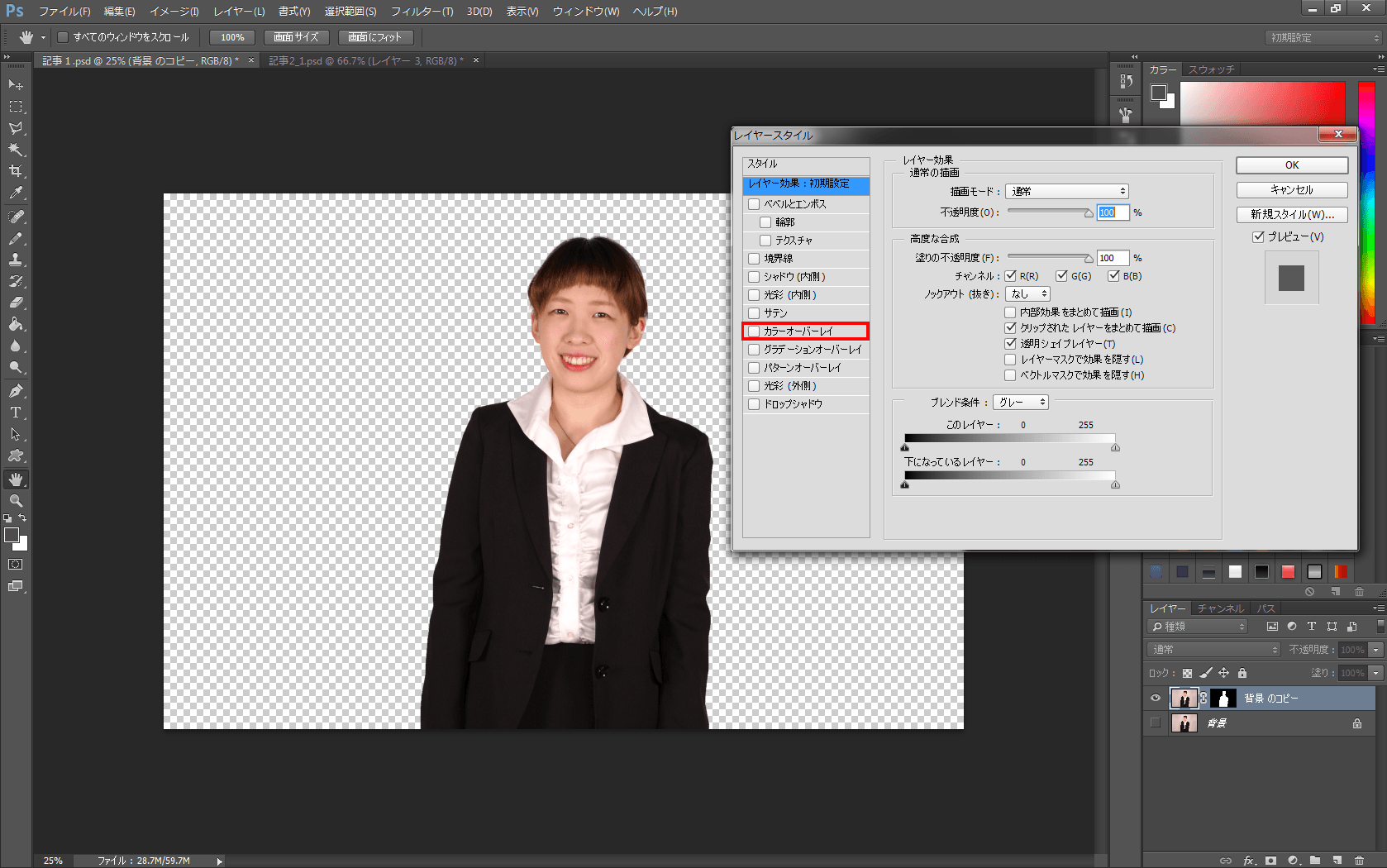
Task: Click the layer fx style icon
Action: click(1249, 861)
